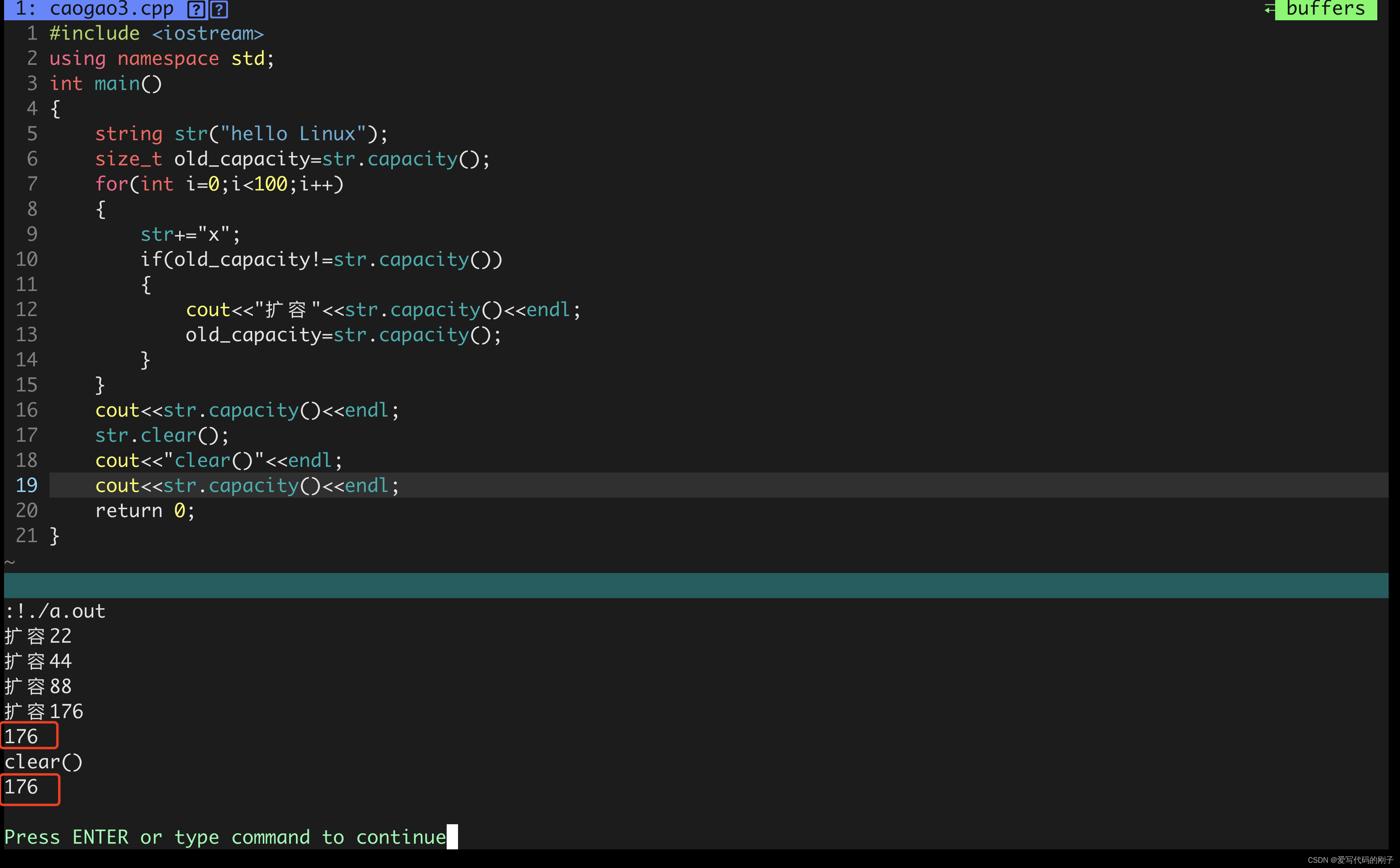This screenshot has width=1400, height=868.
Task: Click the 'return 0;' line
Action: tap(145, 511)
